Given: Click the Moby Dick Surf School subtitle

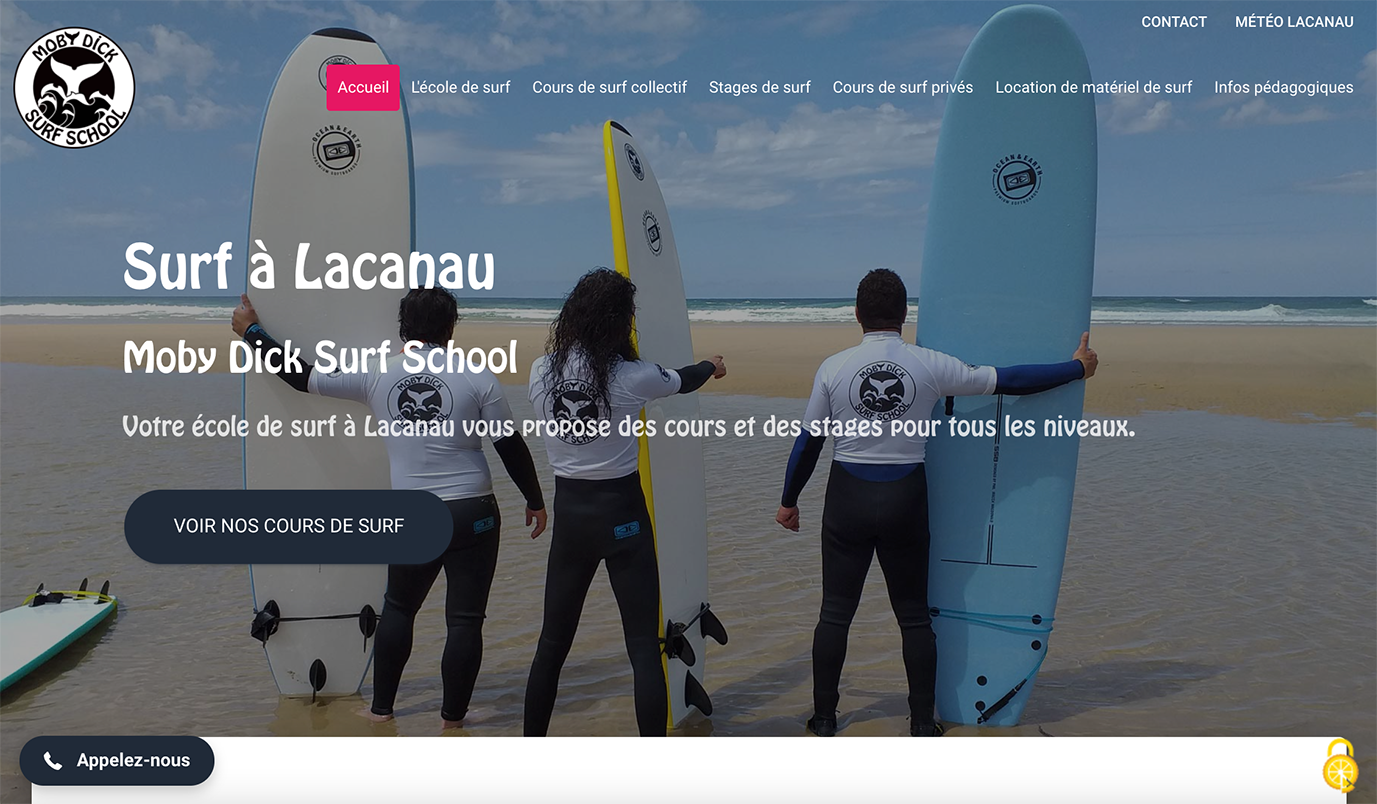Looking at the screenshot, I should (320, 357).
